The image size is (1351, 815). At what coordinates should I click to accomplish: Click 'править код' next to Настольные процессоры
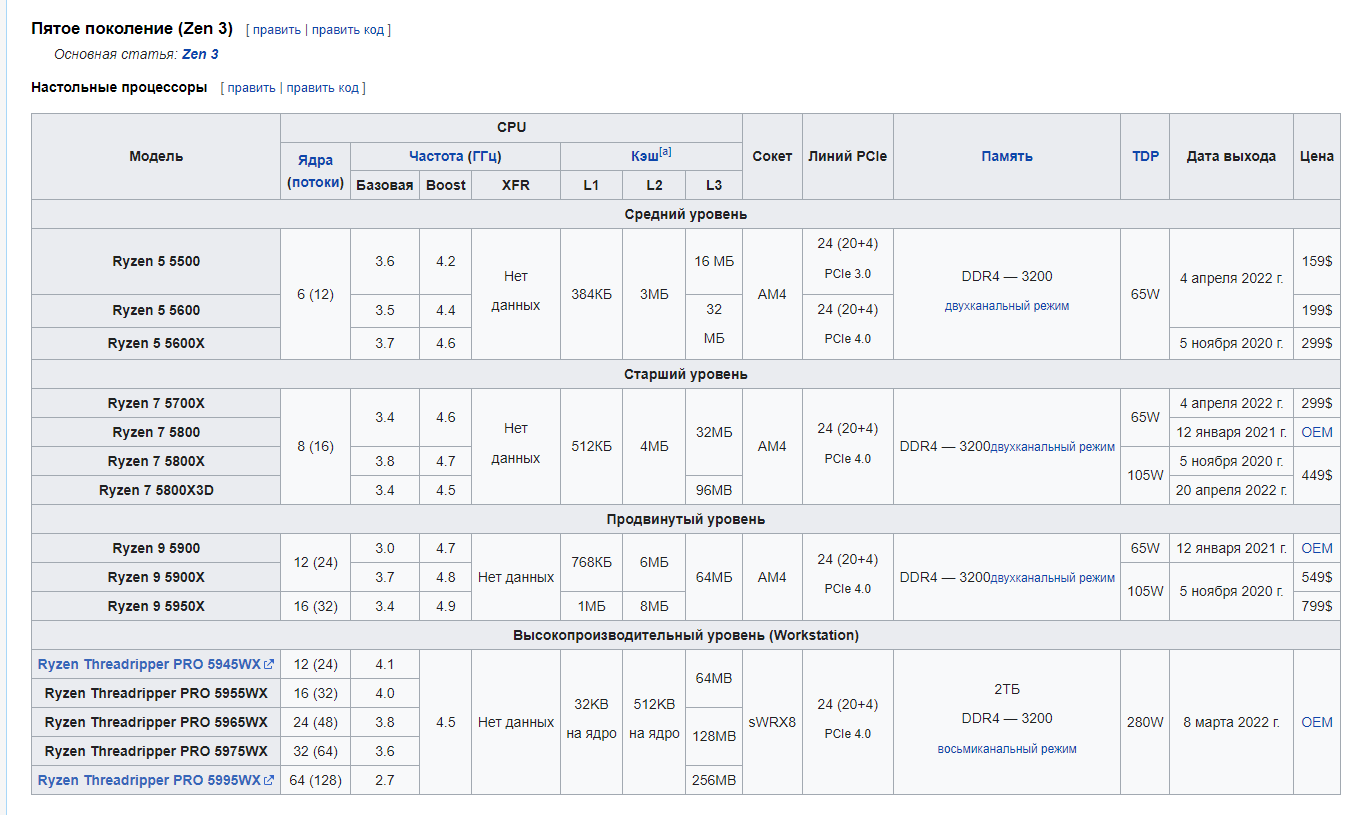point(323,87)
